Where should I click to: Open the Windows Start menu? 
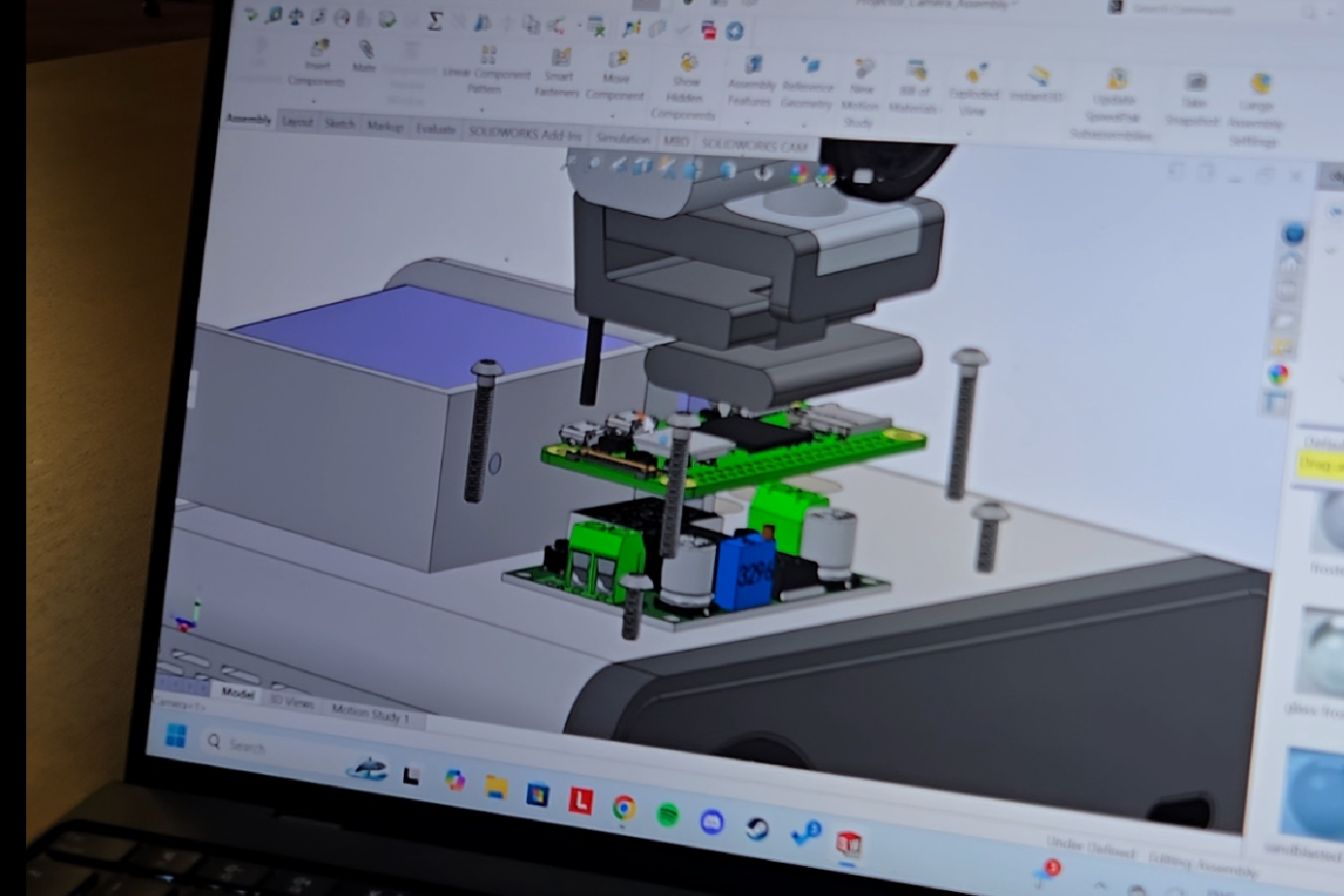[175, 736]
